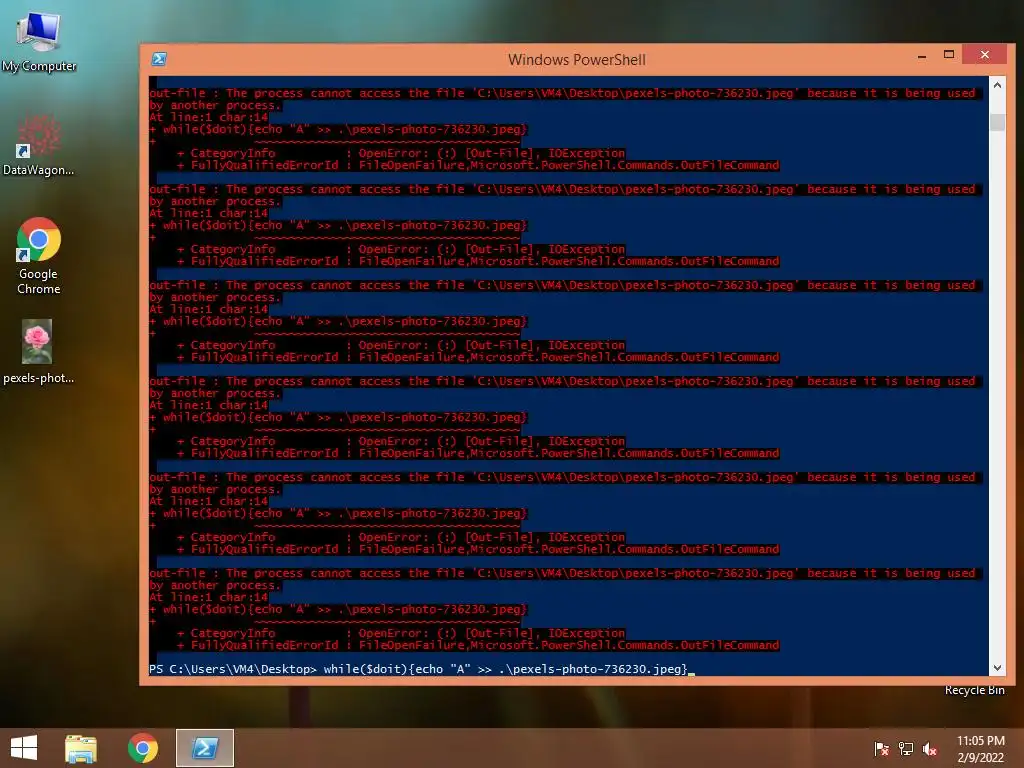Click the PowerShell prompt command line

point(422,669)
